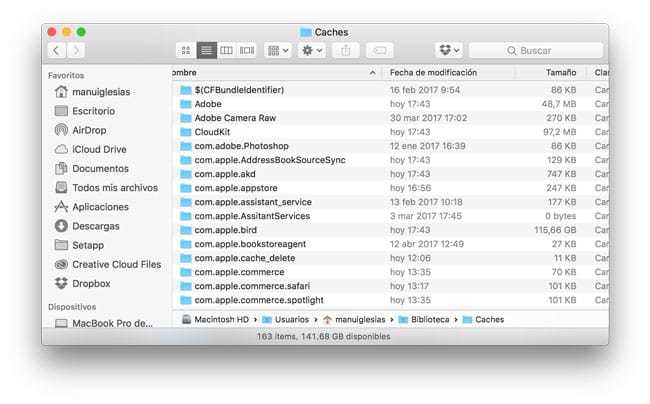Select com.apple.commerce.safari folder

[x=252, y=286]
